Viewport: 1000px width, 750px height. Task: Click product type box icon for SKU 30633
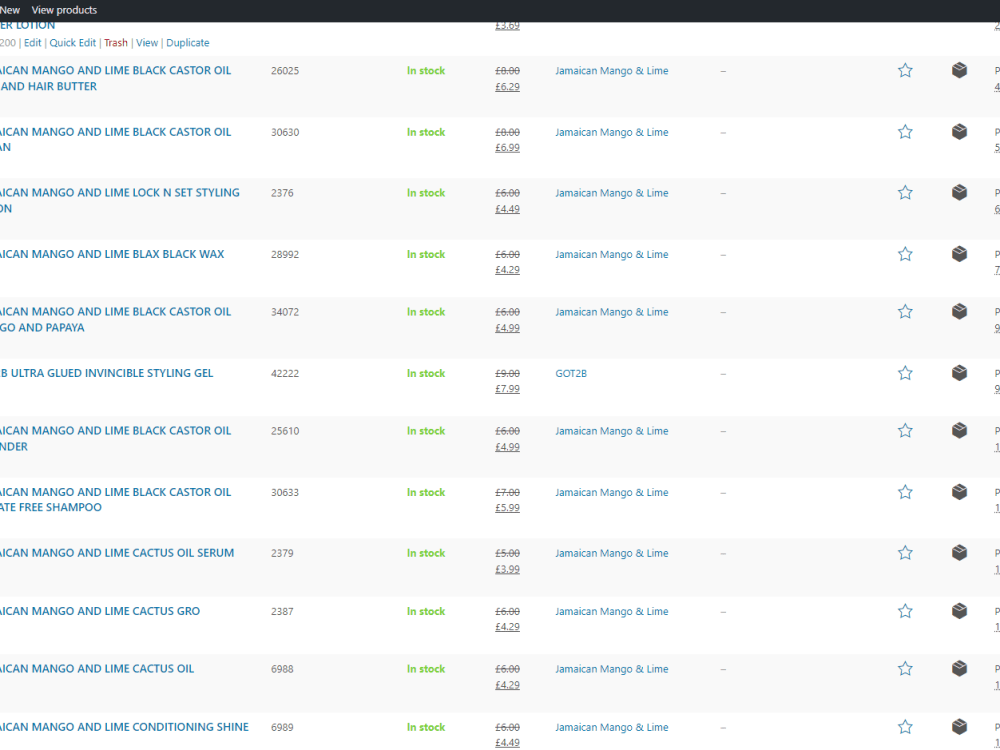click(x=959, y=492)
